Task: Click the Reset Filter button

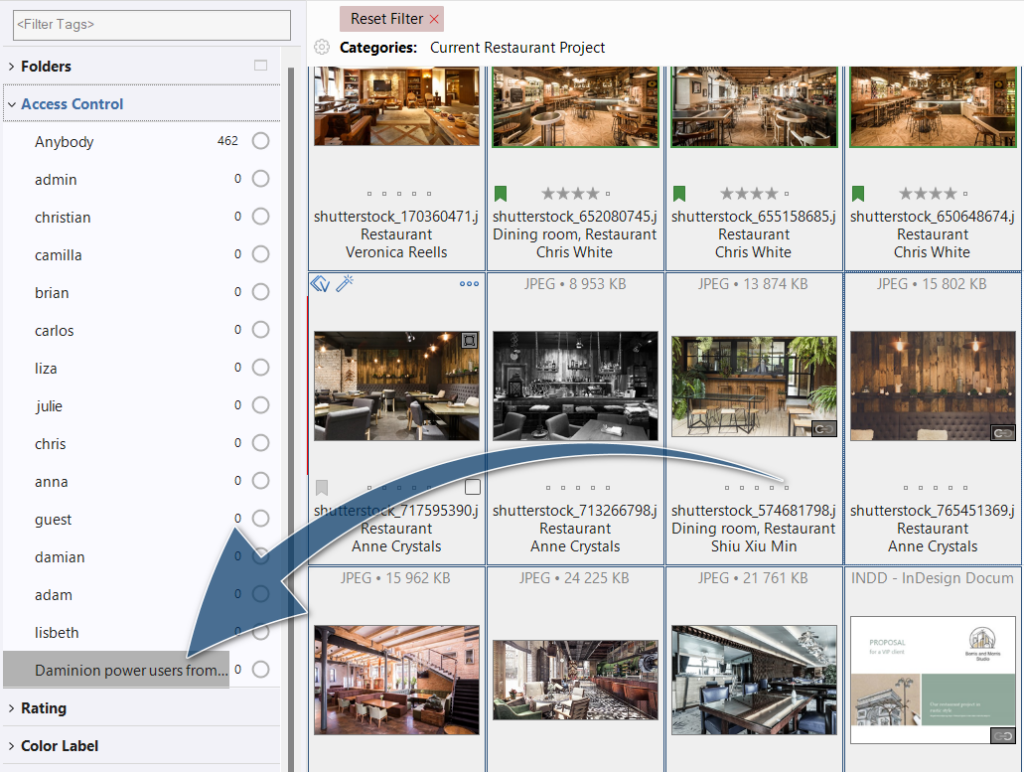Action: (x=386, y=19)
